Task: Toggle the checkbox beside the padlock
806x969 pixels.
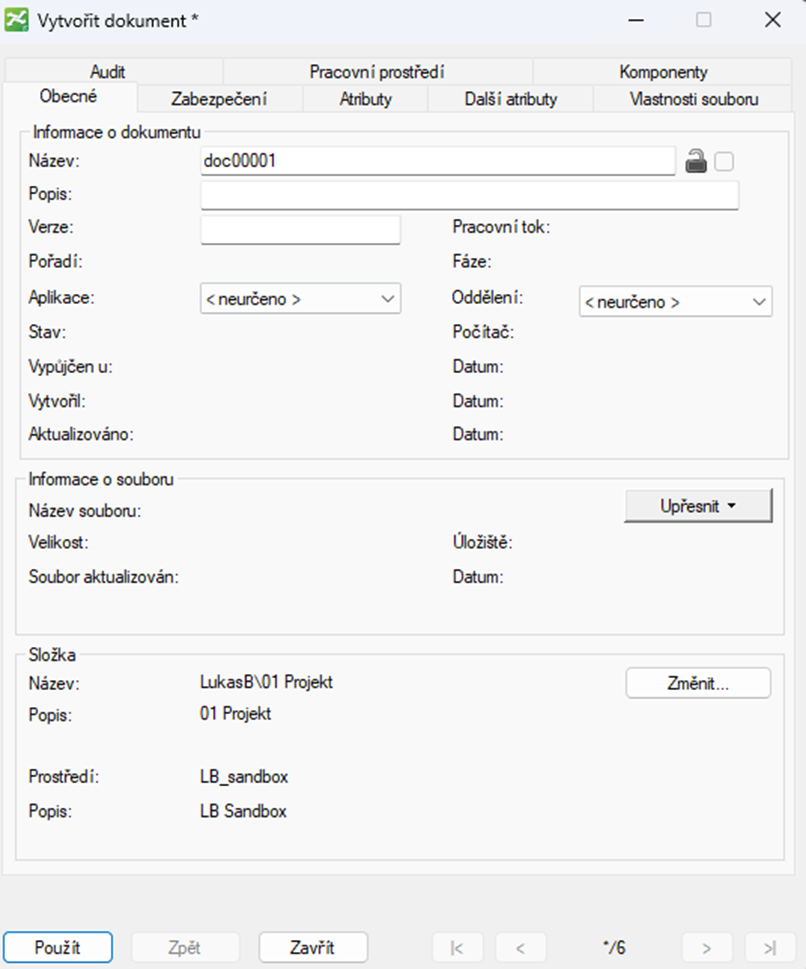Action: 725,161
